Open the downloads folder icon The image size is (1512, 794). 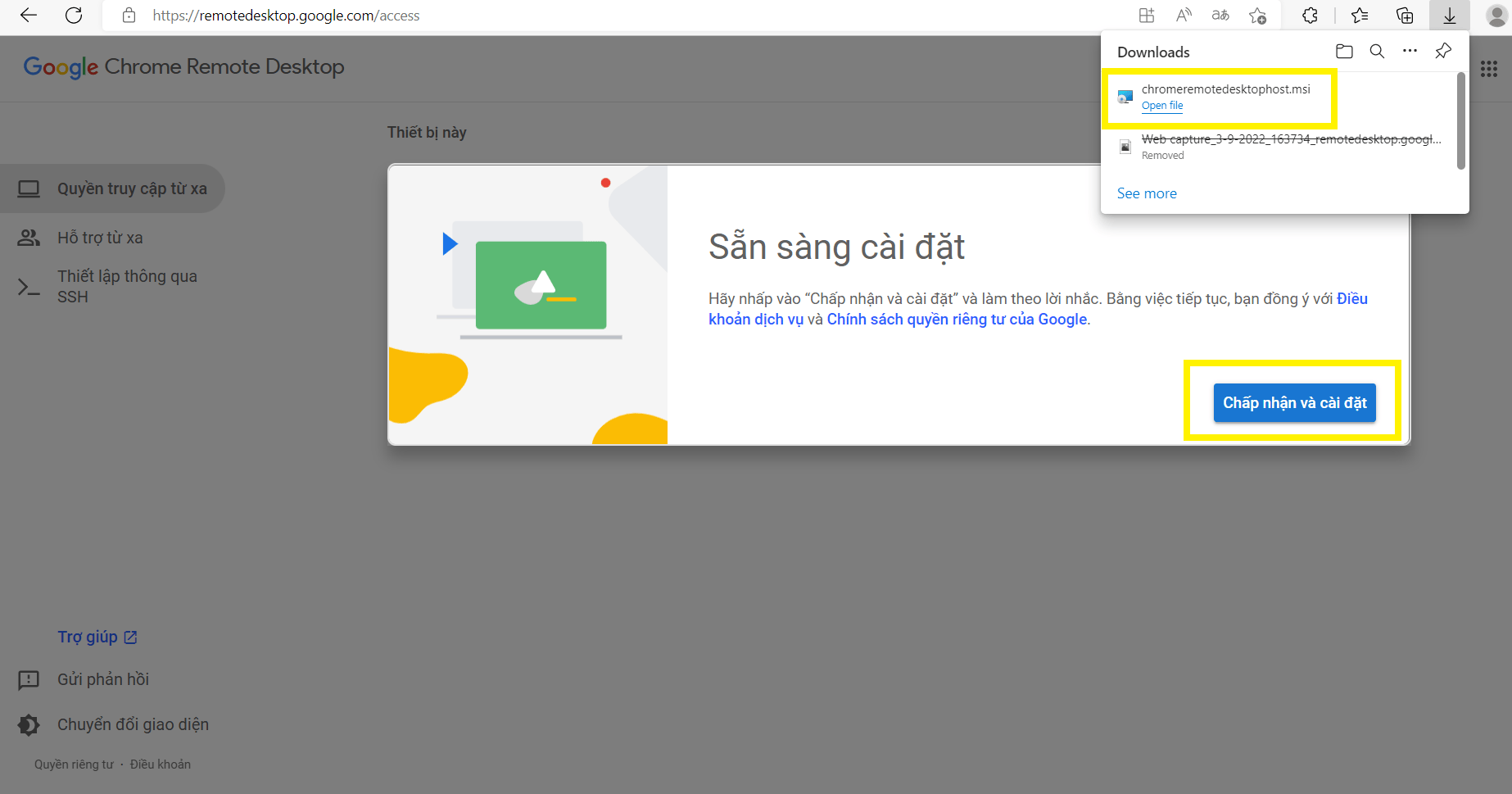pos(1344,52)
